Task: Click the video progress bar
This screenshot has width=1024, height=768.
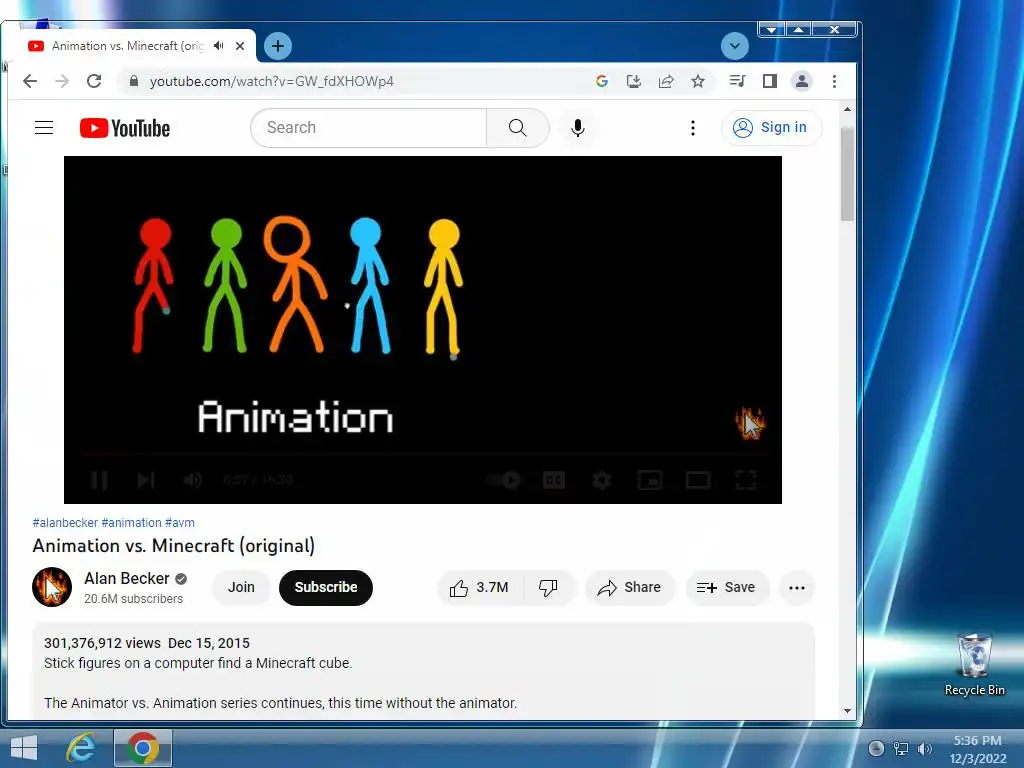Action: 423,453
